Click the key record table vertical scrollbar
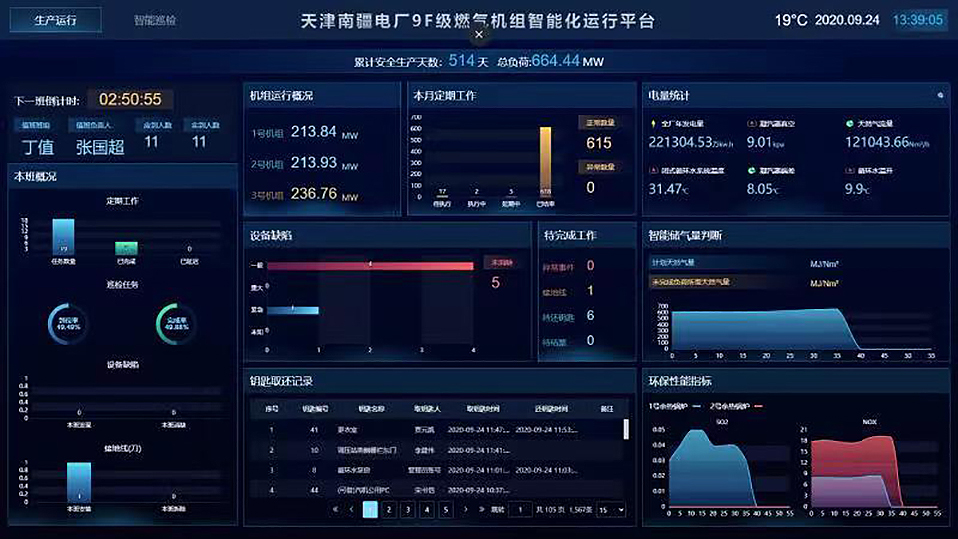The image size is (958, 539). click(x=626, y=429)
